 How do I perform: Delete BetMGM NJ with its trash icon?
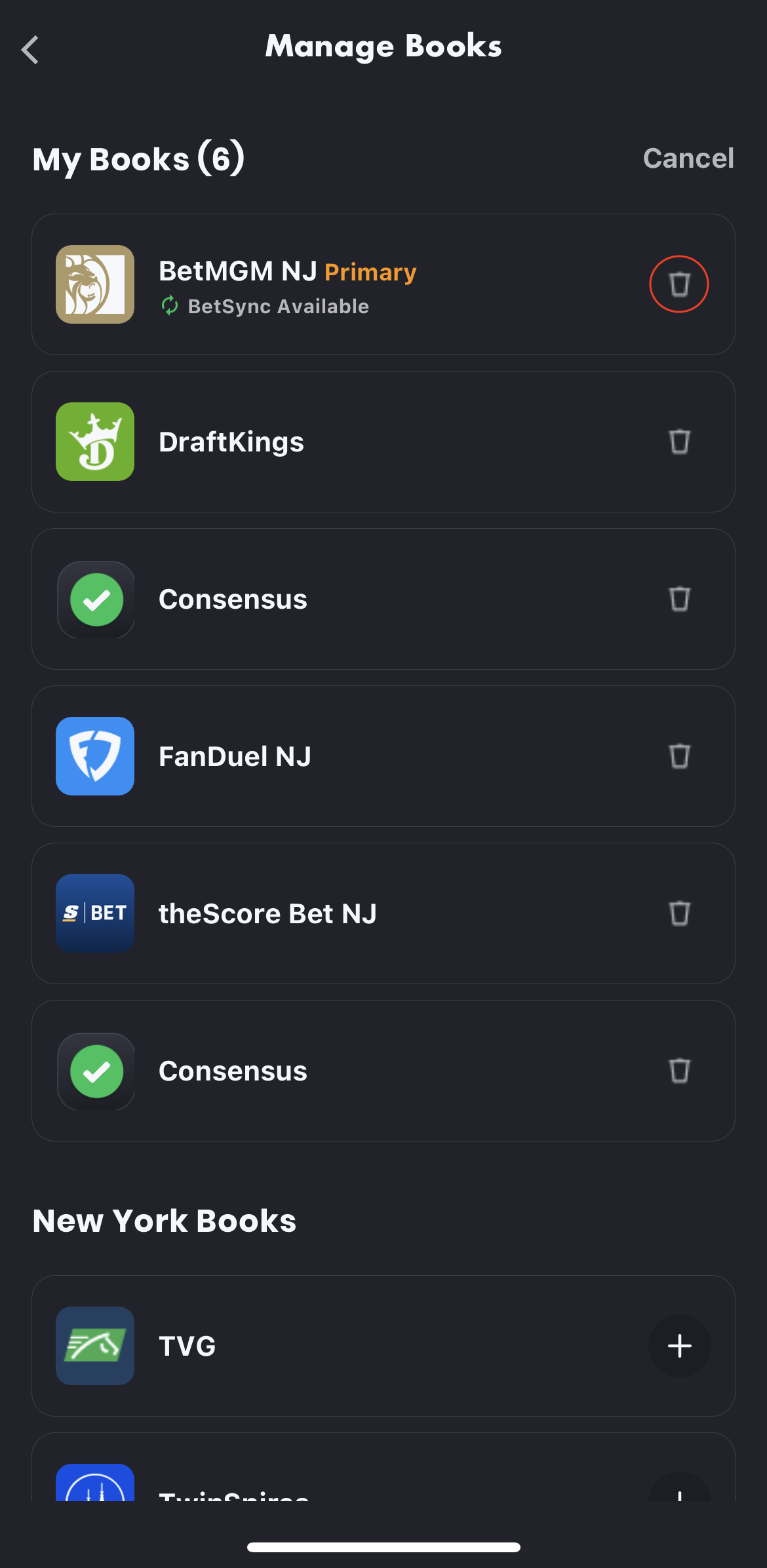(x=679, y=284)
